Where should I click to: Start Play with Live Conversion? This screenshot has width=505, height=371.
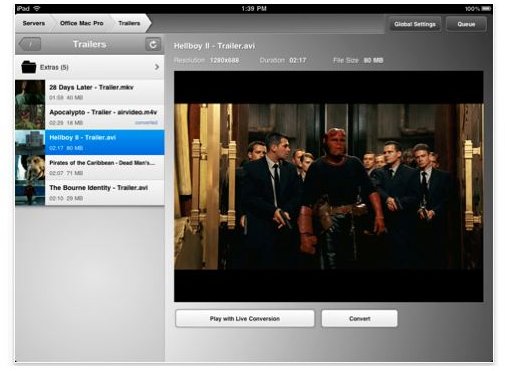tap(245, 319)
